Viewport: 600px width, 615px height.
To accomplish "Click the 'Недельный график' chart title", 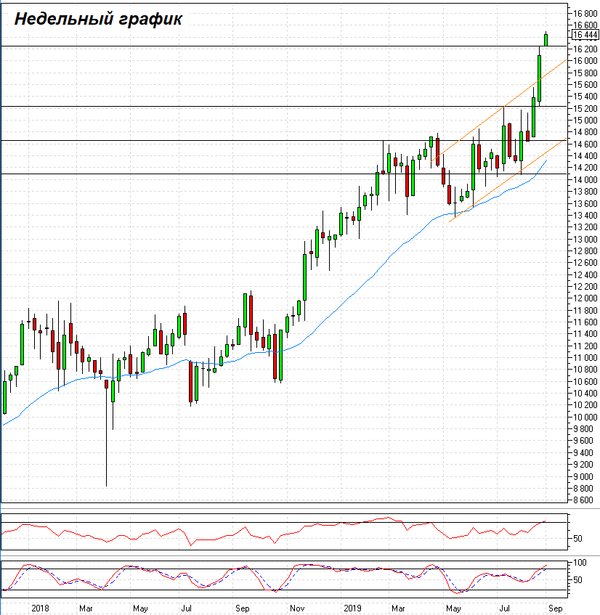I will [x=98, y=18].
